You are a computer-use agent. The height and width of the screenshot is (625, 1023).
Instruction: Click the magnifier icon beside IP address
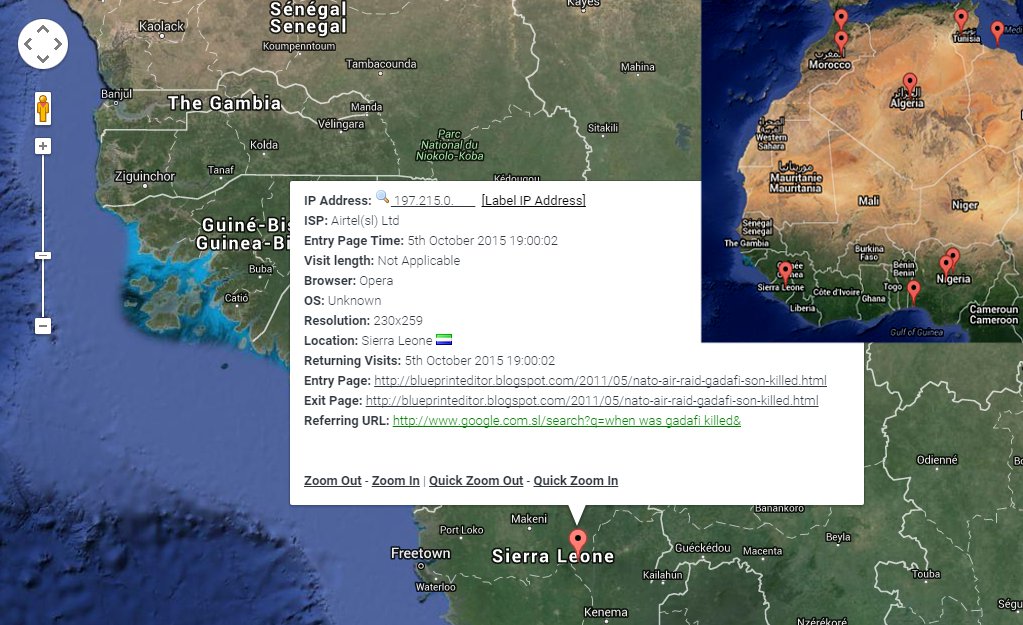click(382, 197)
